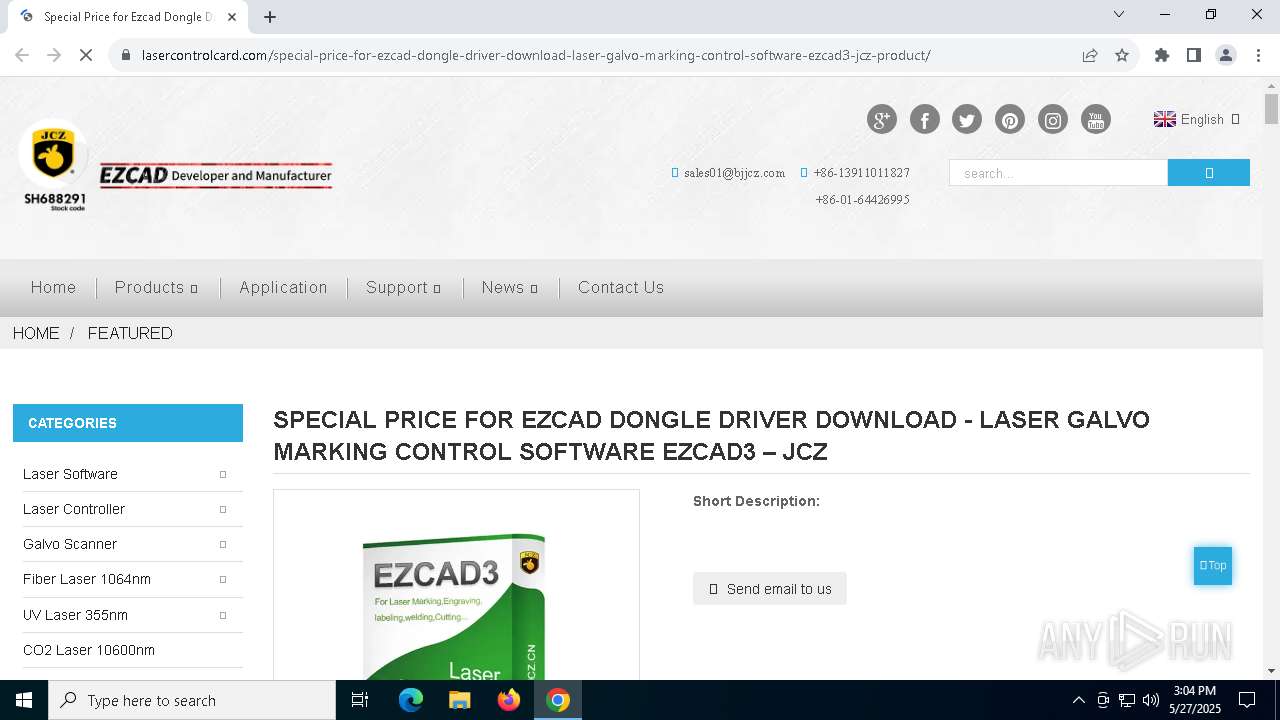The image size is (1280, 720).
Task: Open the Chrome three-dot menu
Action: click(x=1258, y=55)
